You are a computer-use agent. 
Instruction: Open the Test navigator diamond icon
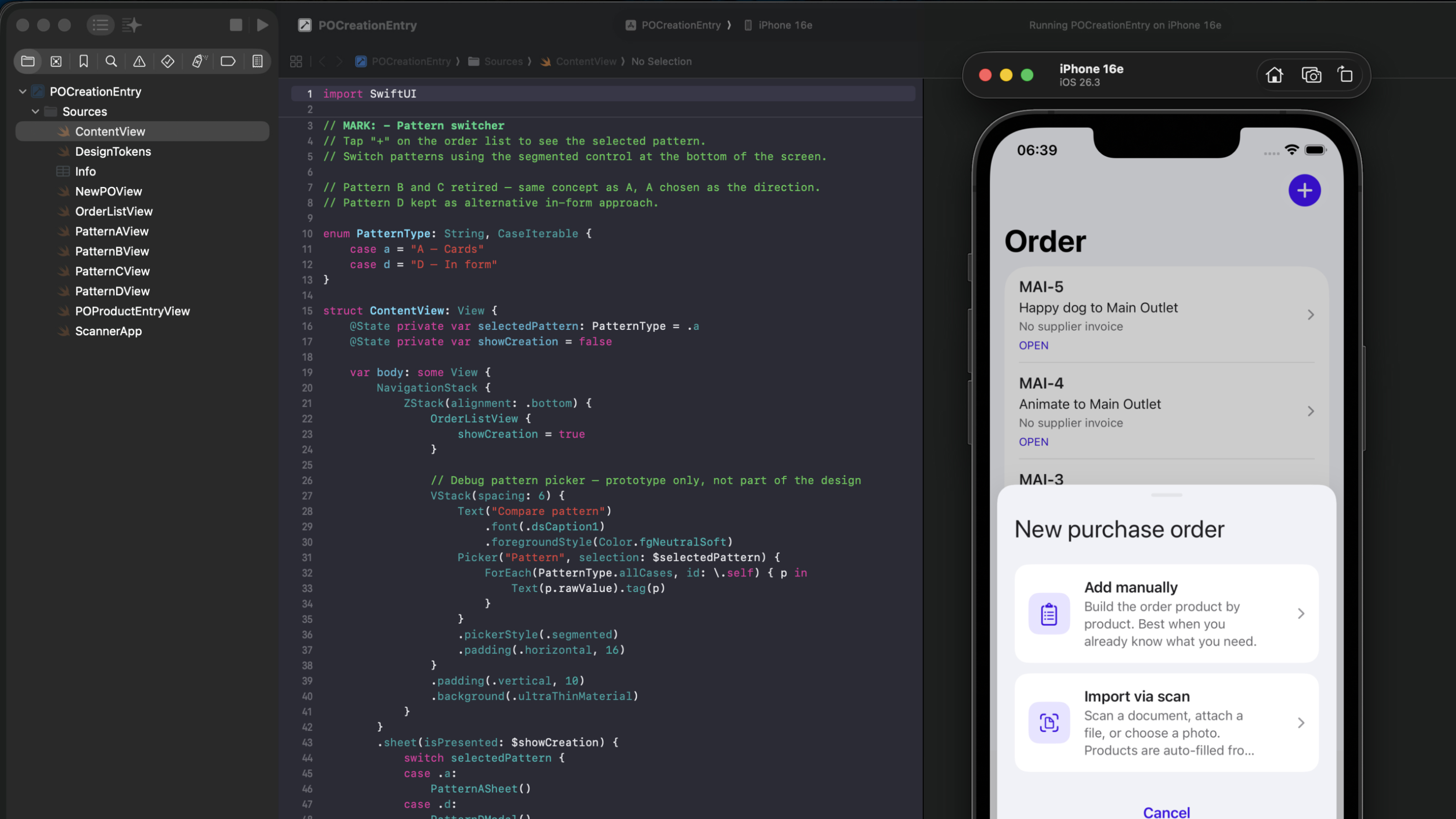[168, 61]
